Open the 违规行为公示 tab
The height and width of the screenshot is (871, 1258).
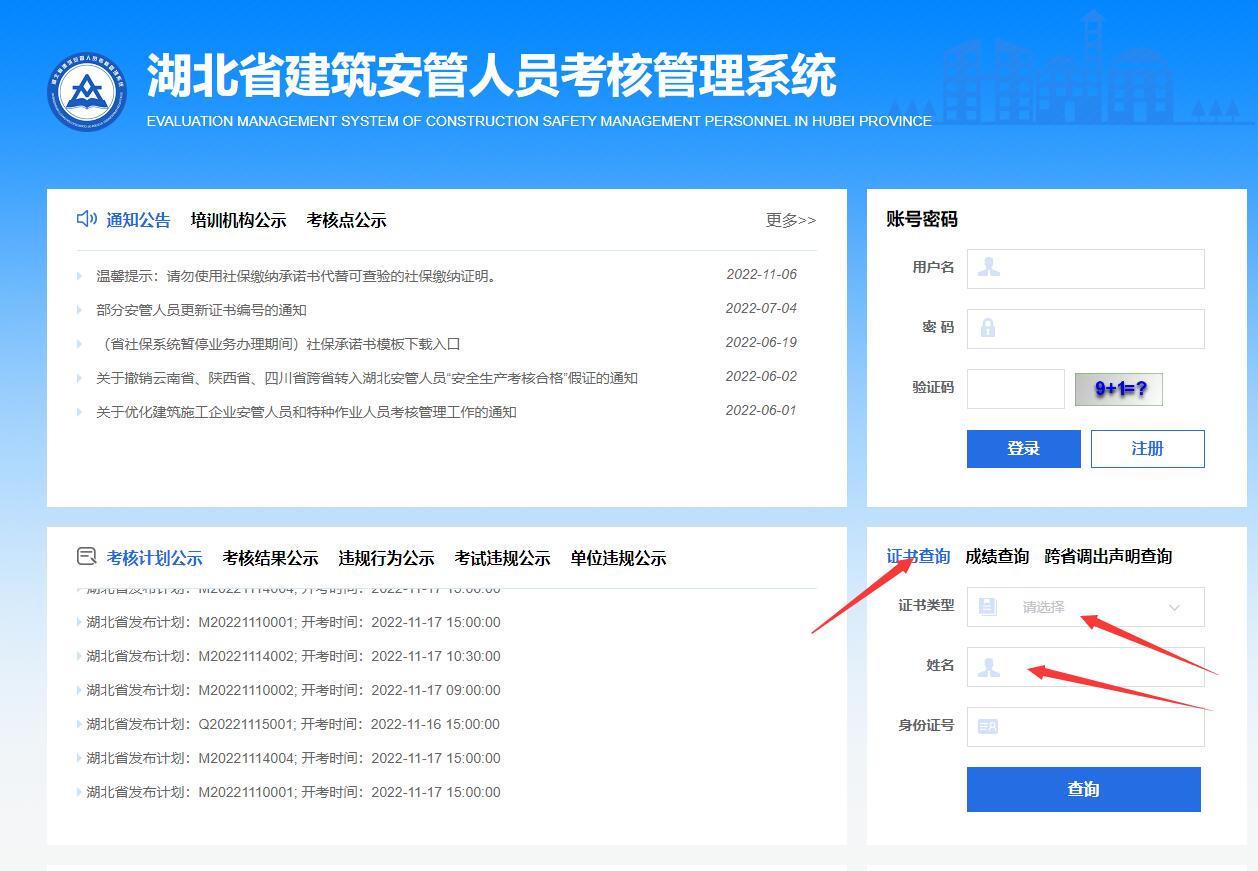pos(387,558)
